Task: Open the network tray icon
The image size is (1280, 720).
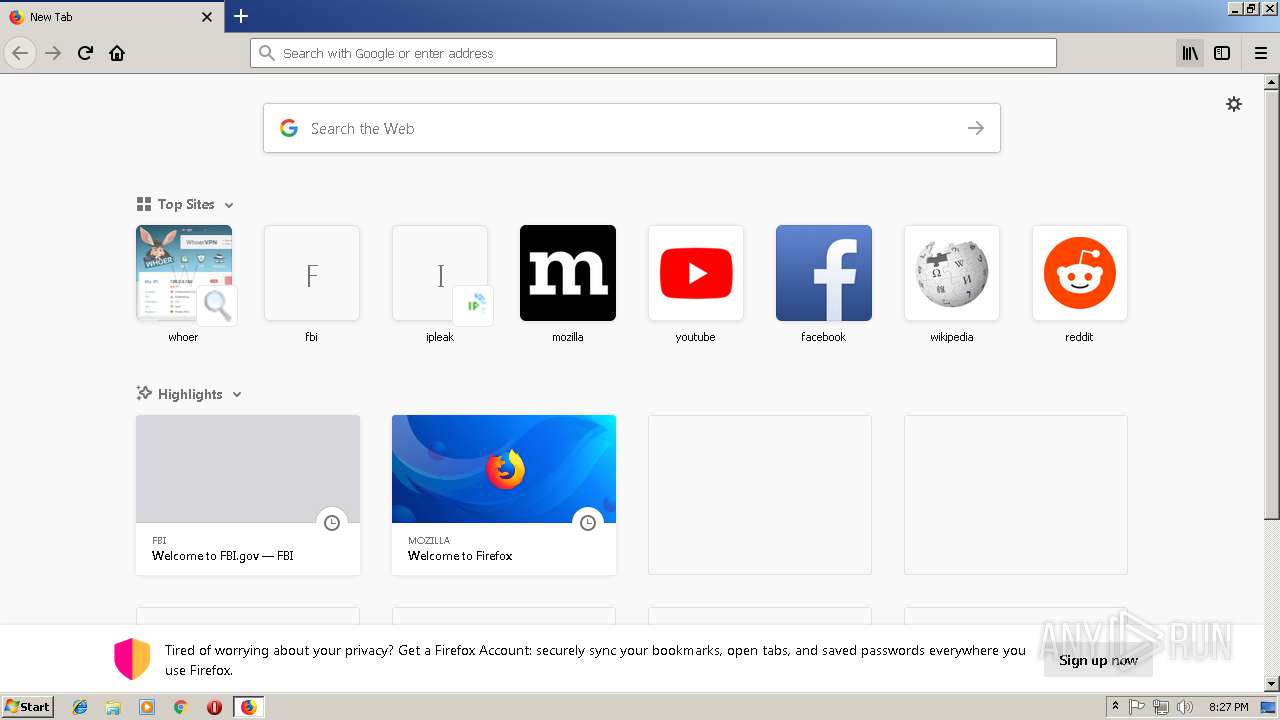Action: 1161,707
